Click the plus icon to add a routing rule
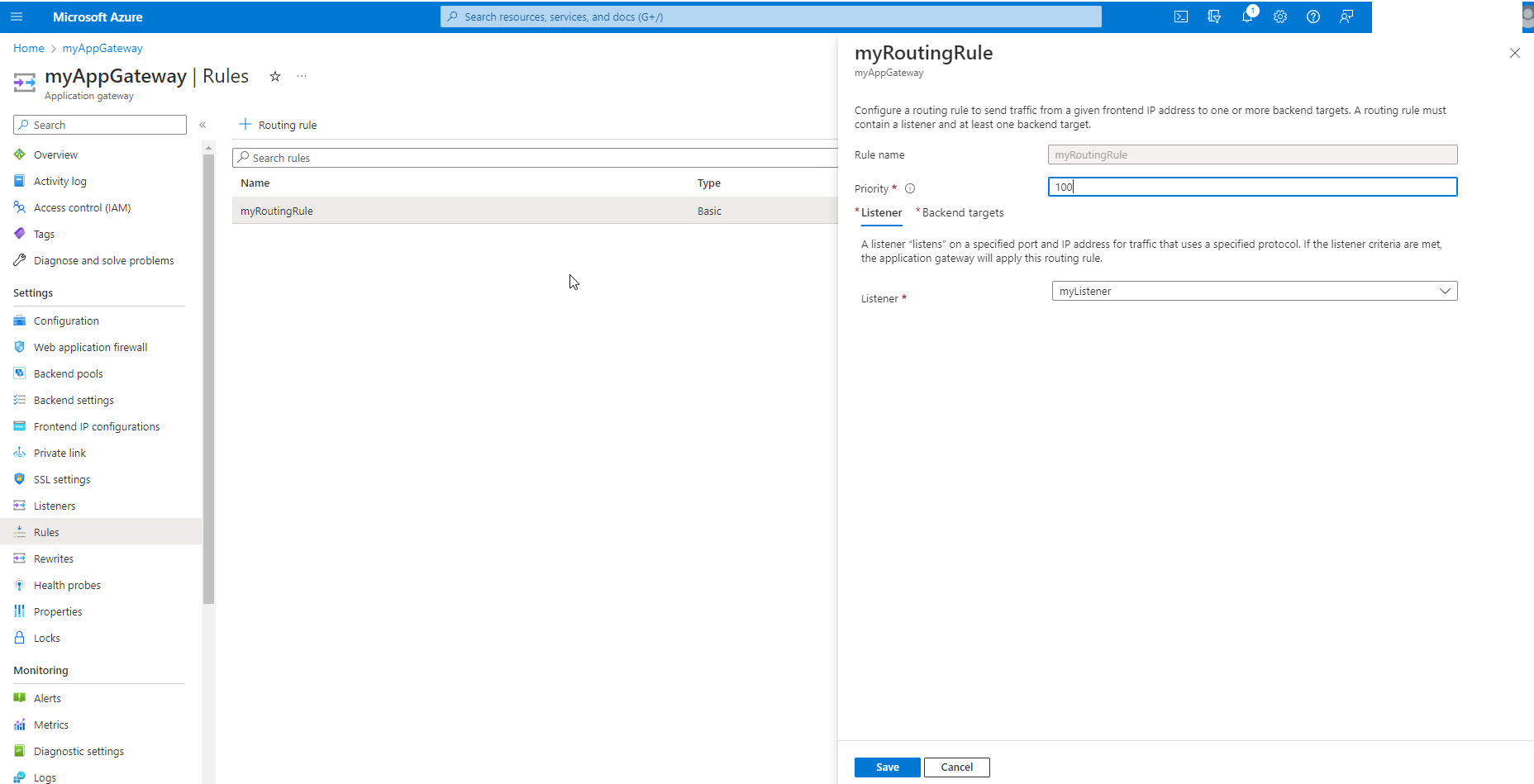Image resolution: width=1534 pixels, height=784 pixels. [x=245, y=124]
